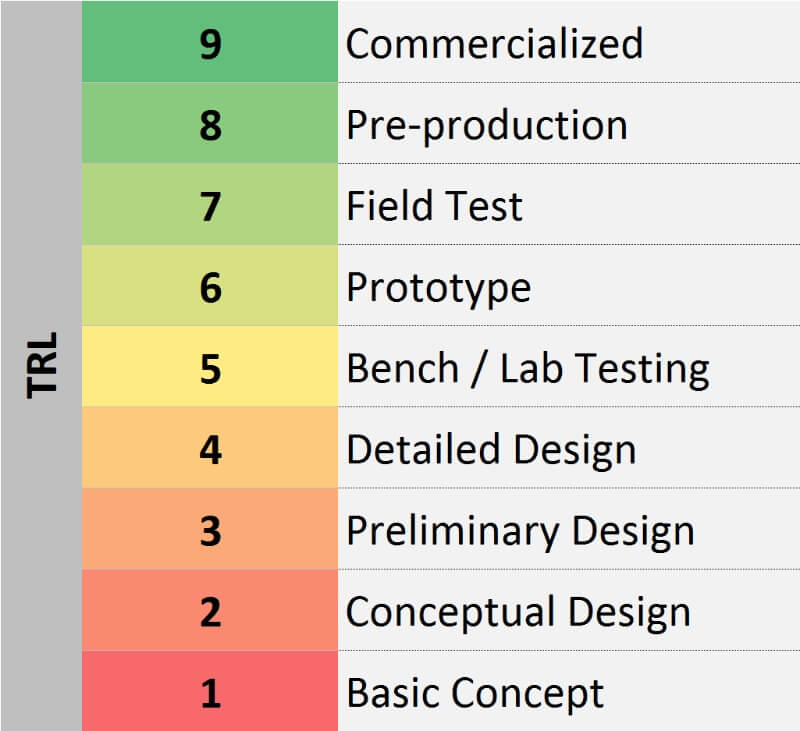Screen dimensions: 800x731
Task: Click the Basic Concept label
Action: (x=475, y=694)
